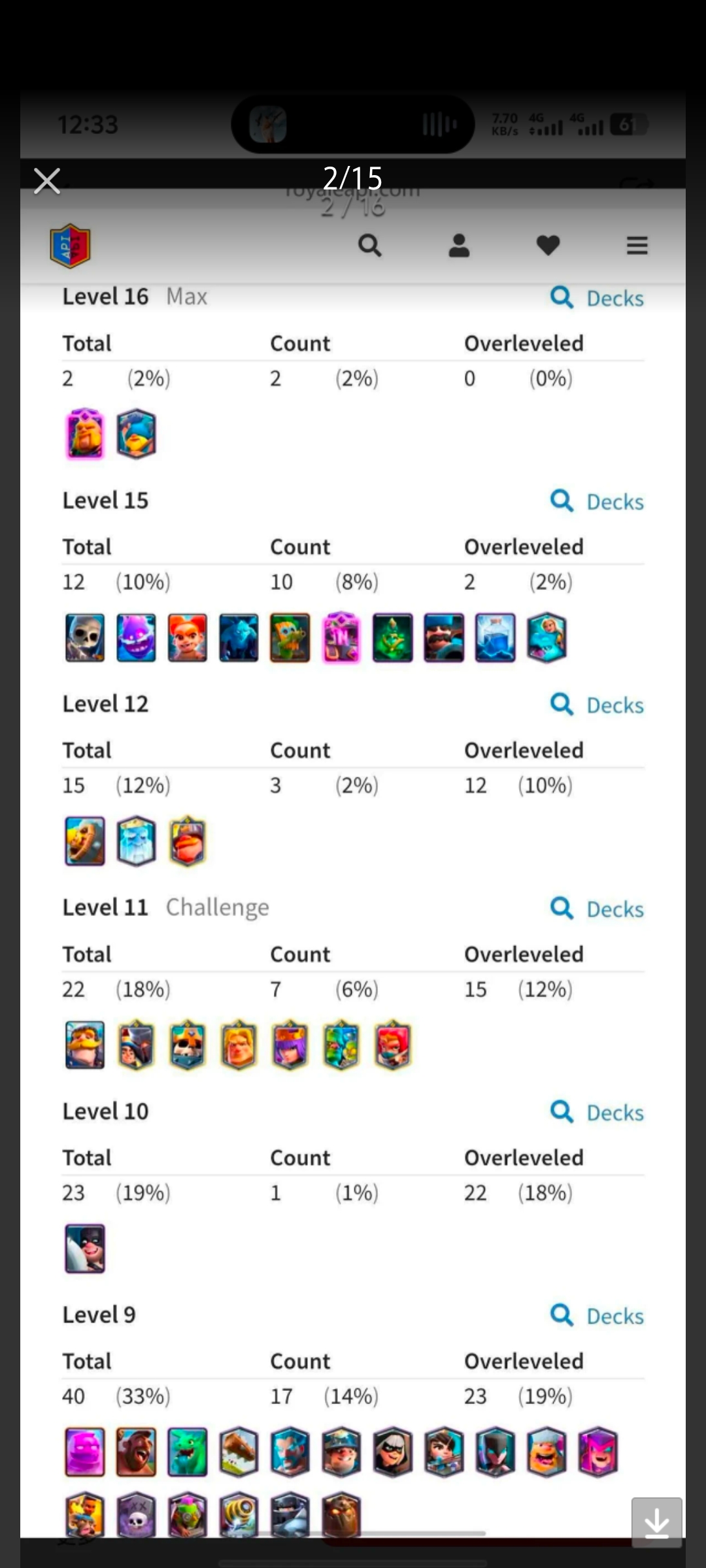Open the search magnifier in header
706x1568 pixels.
click(370, 246)
